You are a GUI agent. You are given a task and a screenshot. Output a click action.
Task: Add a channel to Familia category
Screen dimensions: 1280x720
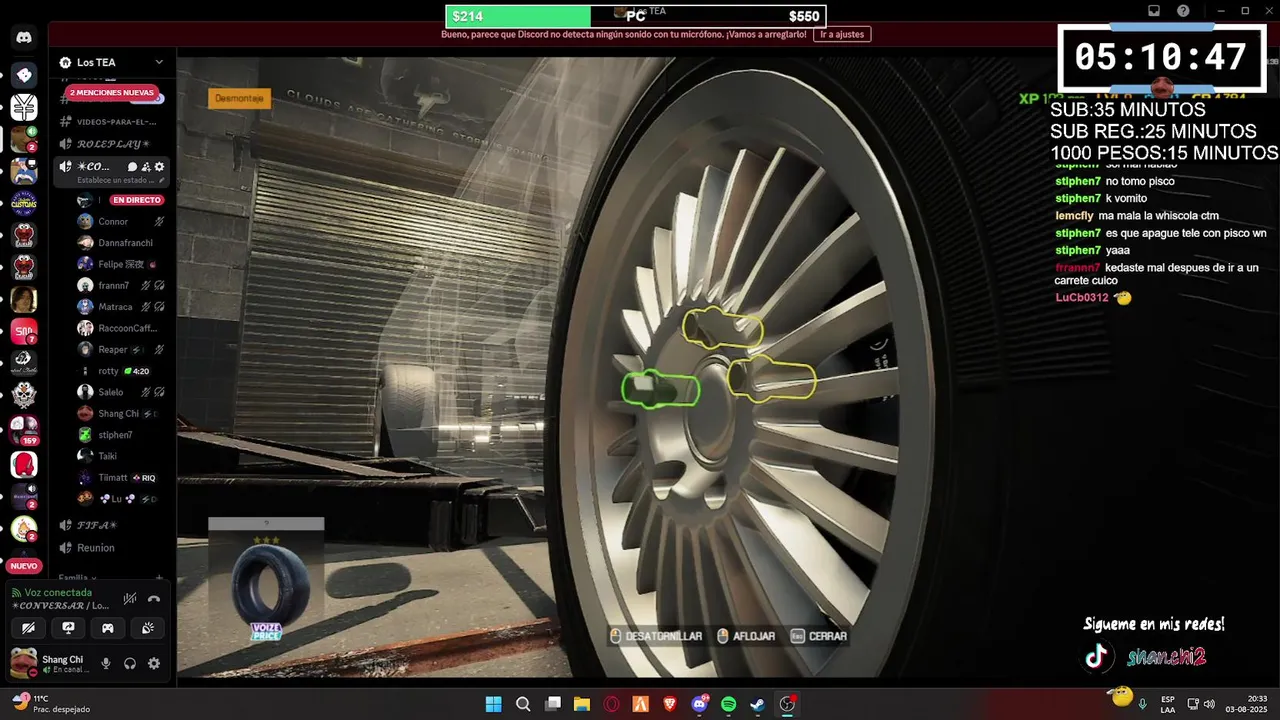tap(159, 578)
